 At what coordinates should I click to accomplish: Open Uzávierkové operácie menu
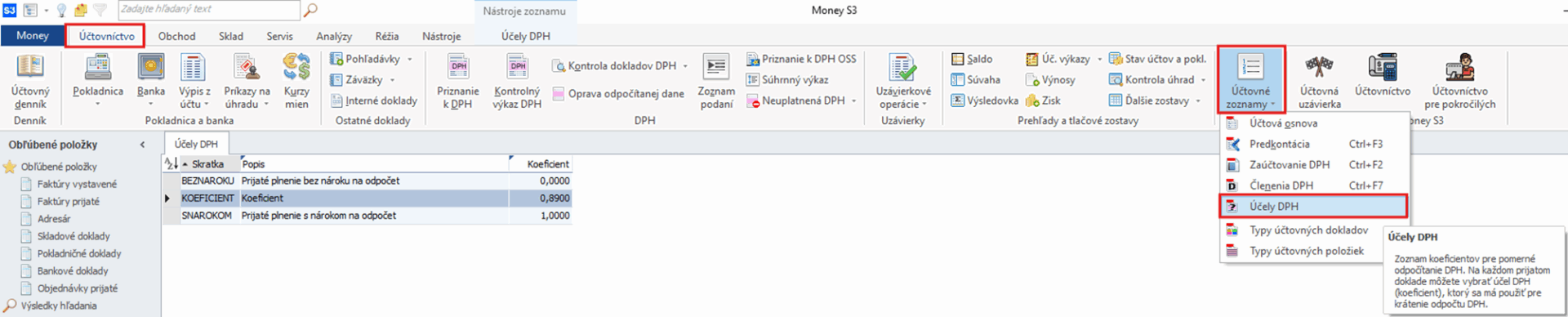(x=903, y=81)
